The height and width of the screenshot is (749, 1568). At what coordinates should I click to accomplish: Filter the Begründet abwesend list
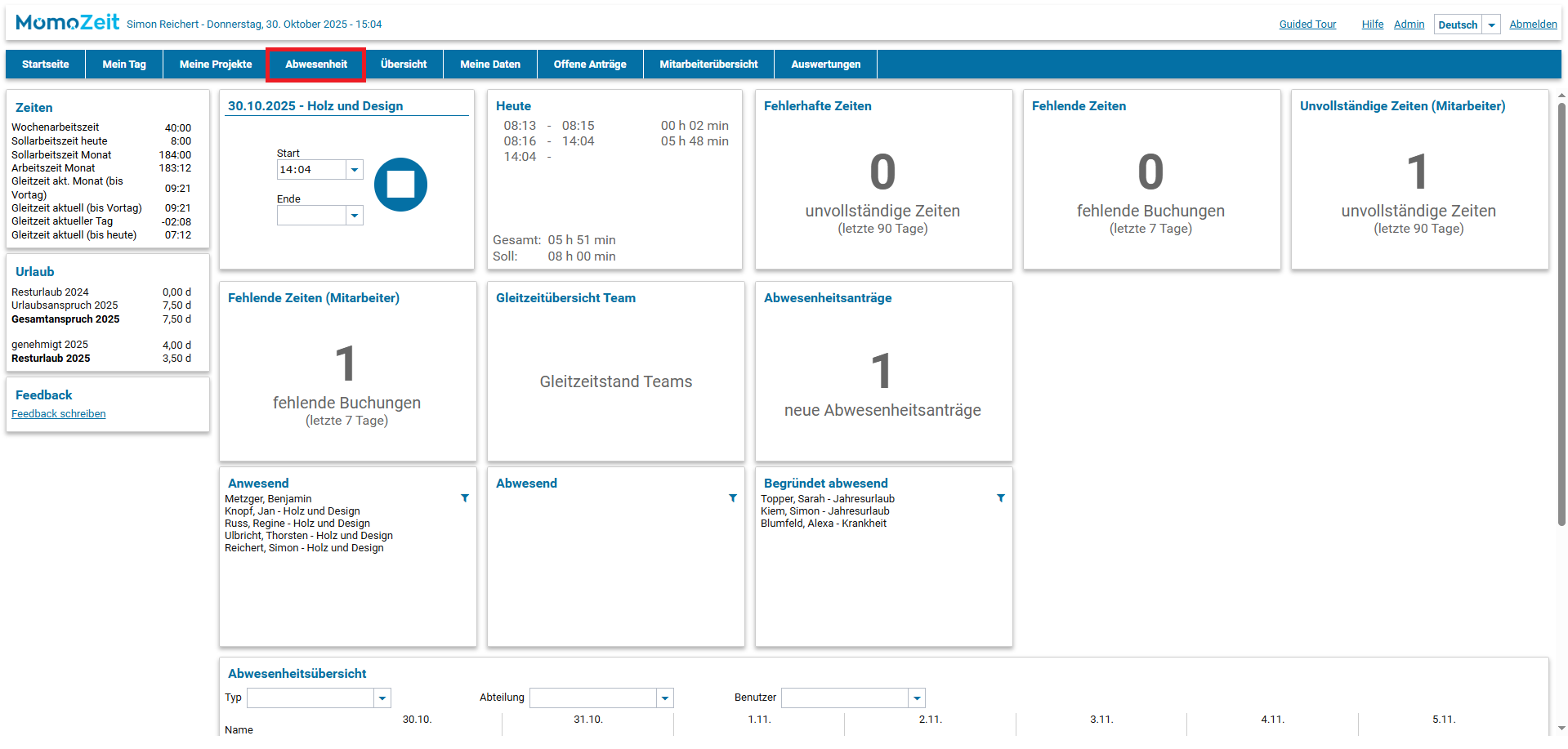point(1001,498)
